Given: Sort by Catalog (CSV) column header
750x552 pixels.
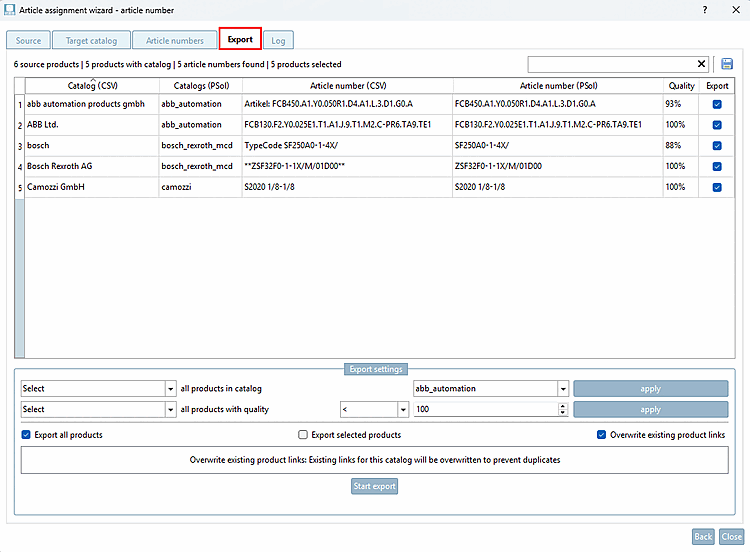Looking at the screenshot, I should 92,86.
